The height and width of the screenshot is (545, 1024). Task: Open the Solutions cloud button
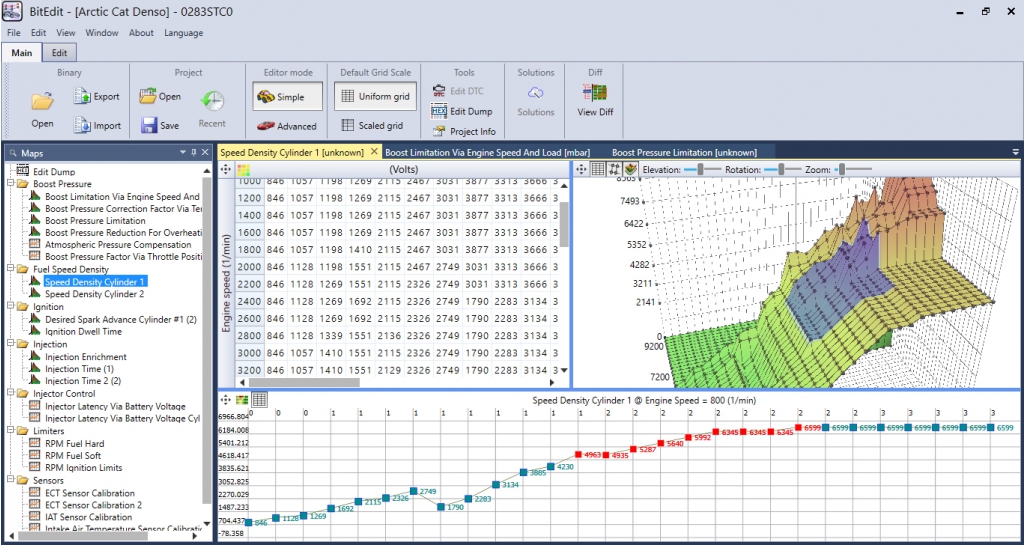[x=536, y=102]
